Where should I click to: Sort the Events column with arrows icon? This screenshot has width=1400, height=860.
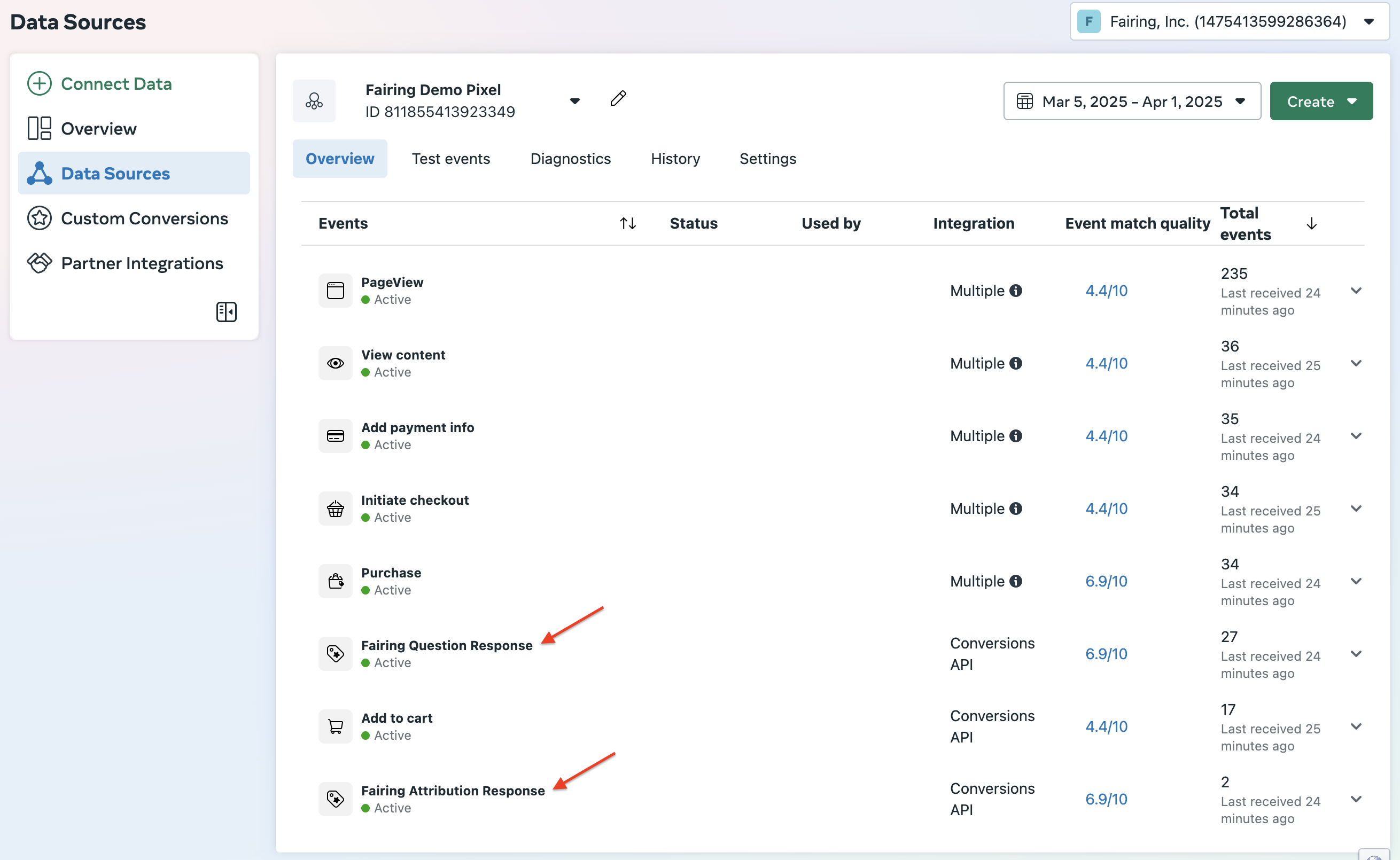tap(627, 223)
